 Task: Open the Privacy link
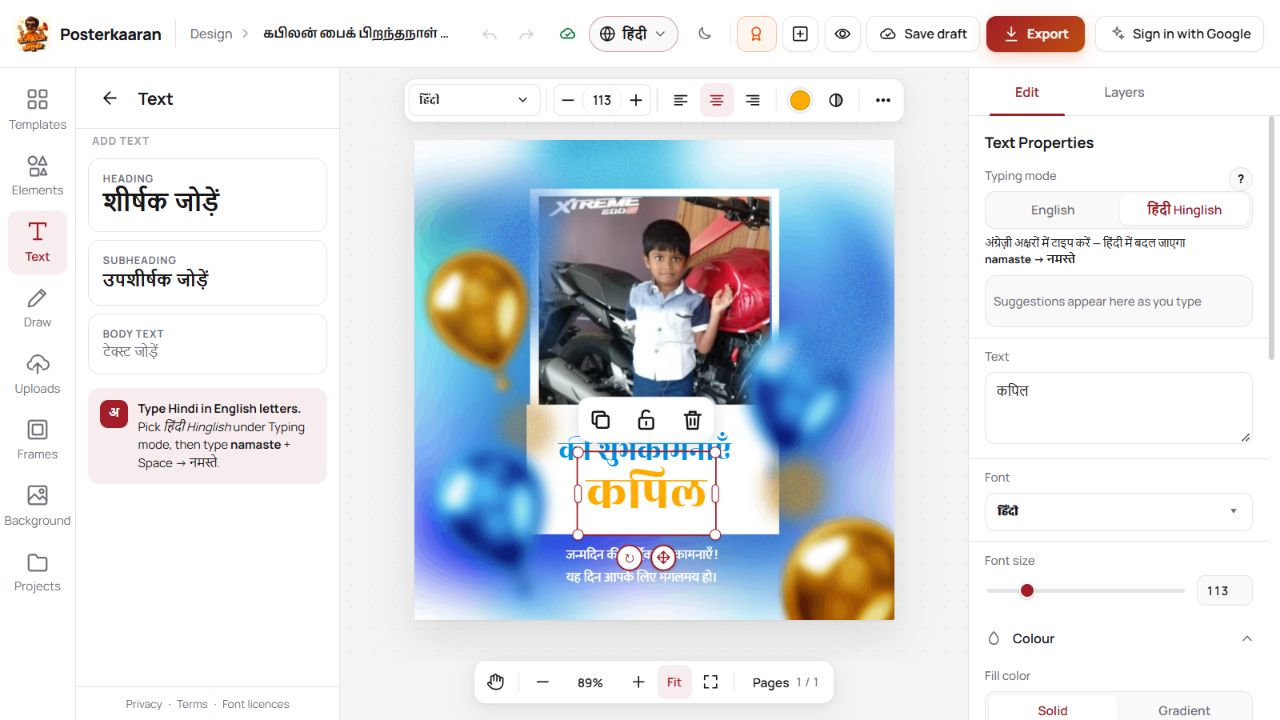(x=144, y=704)
